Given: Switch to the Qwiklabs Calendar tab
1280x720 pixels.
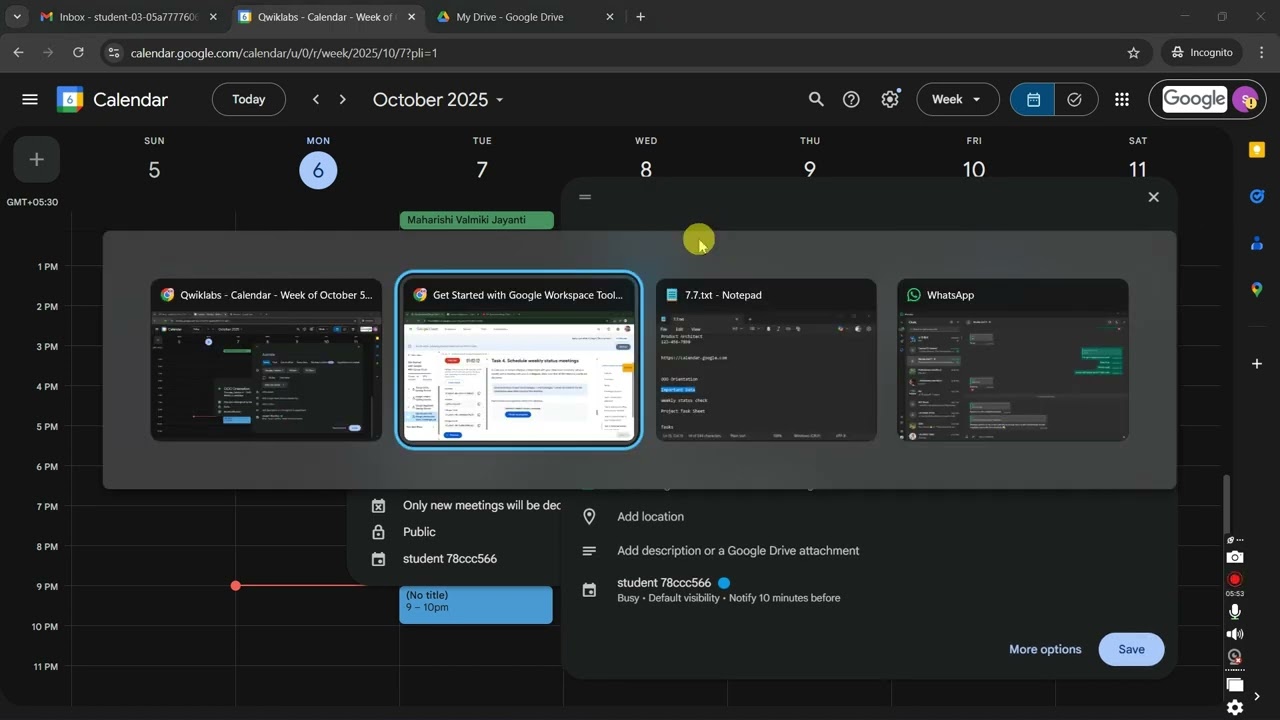Looking at the screenshot, I should 326,16.
